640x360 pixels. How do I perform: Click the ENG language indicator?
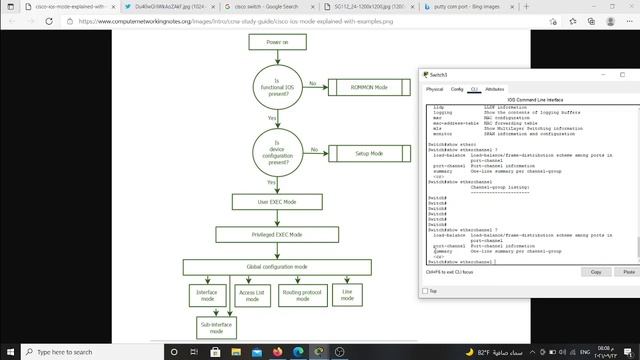pos(585,352)
